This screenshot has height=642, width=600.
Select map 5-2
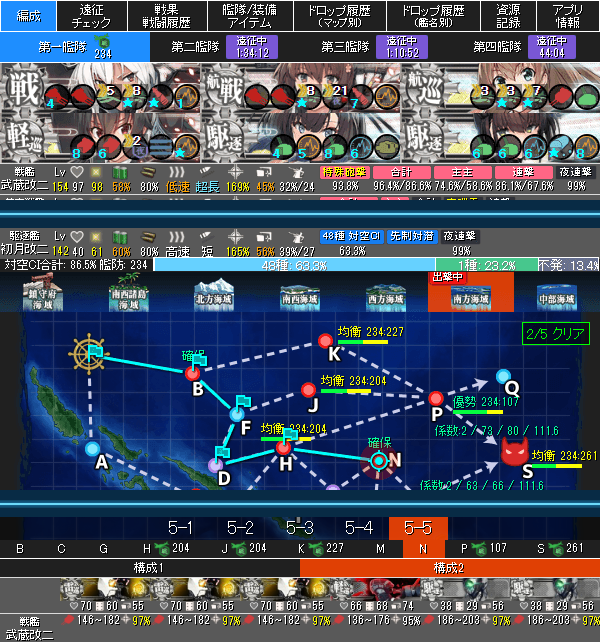click(x=240, y=528)
